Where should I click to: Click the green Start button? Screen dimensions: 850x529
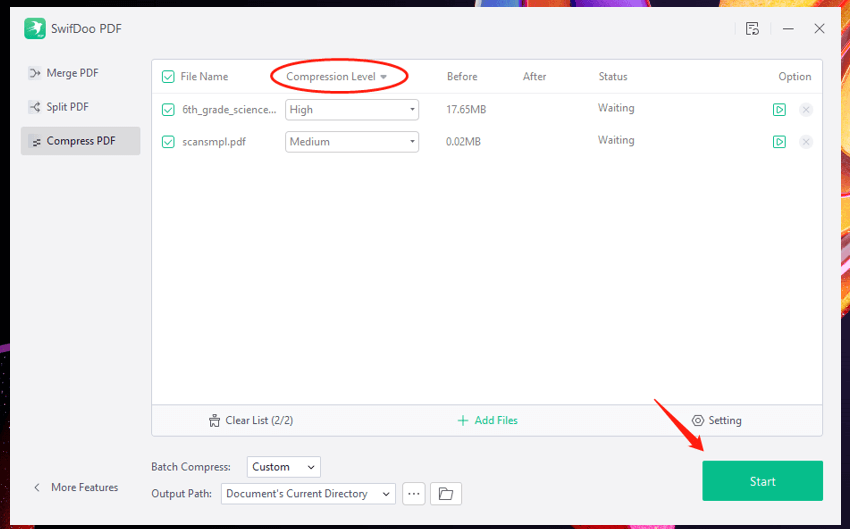(762, 481)
